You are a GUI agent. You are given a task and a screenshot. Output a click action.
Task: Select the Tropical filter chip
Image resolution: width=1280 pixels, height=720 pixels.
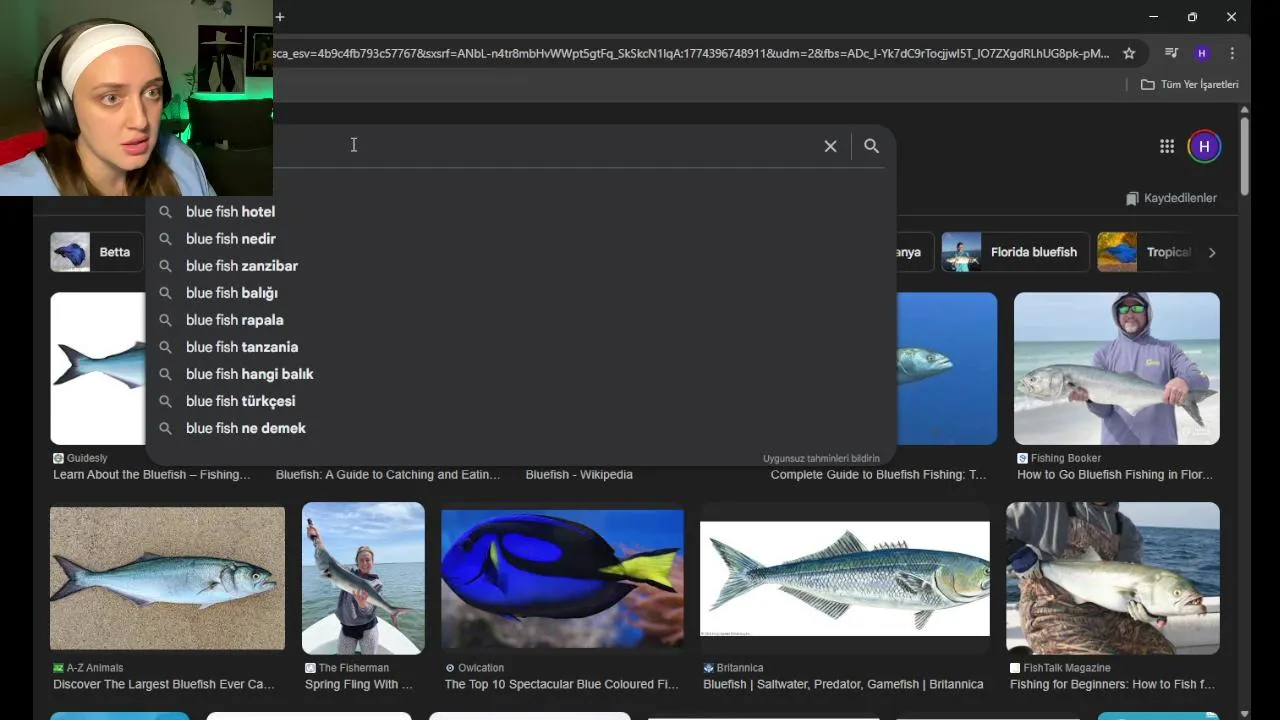[1146, 252]
